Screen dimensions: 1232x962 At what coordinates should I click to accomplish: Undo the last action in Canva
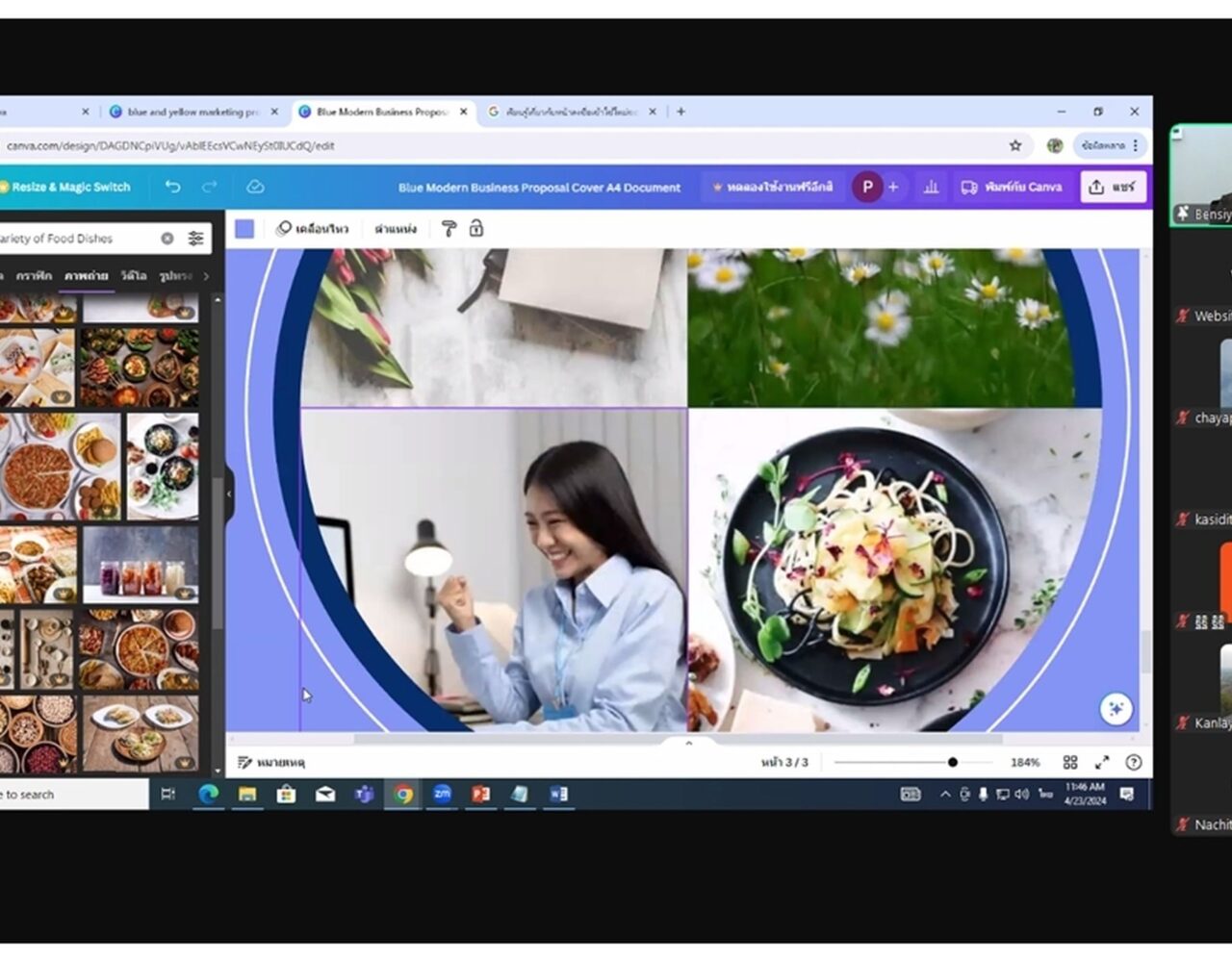pyautogui.click(x=172, y=187)
